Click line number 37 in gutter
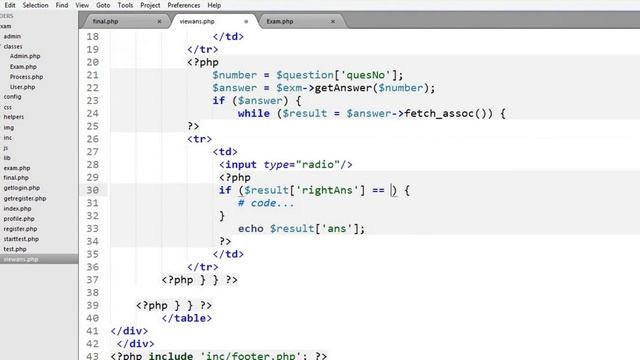This screenshot has height=360, width=640. pyautogui.click(x=93, y=280)
